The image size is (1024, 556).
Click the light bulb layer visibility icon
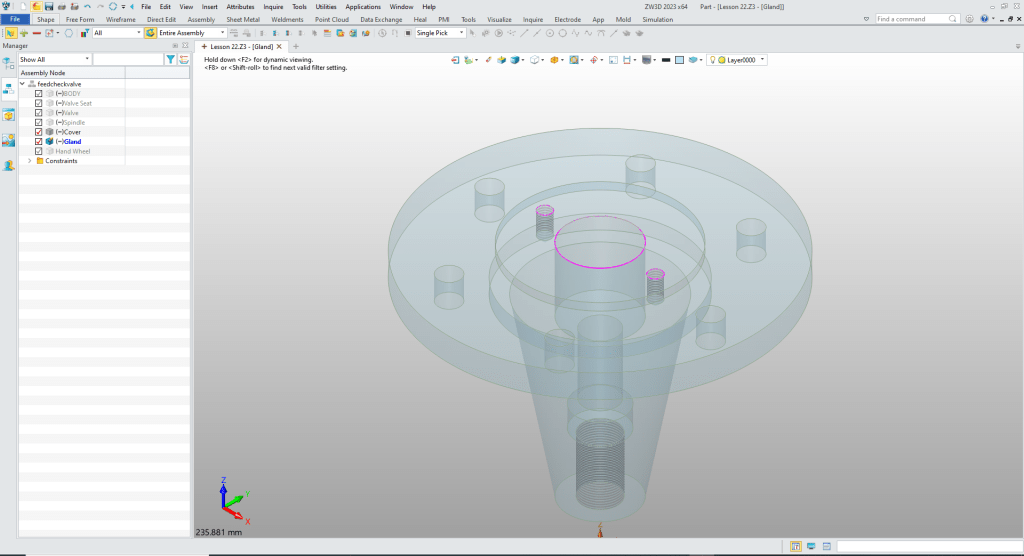point(713,60)
